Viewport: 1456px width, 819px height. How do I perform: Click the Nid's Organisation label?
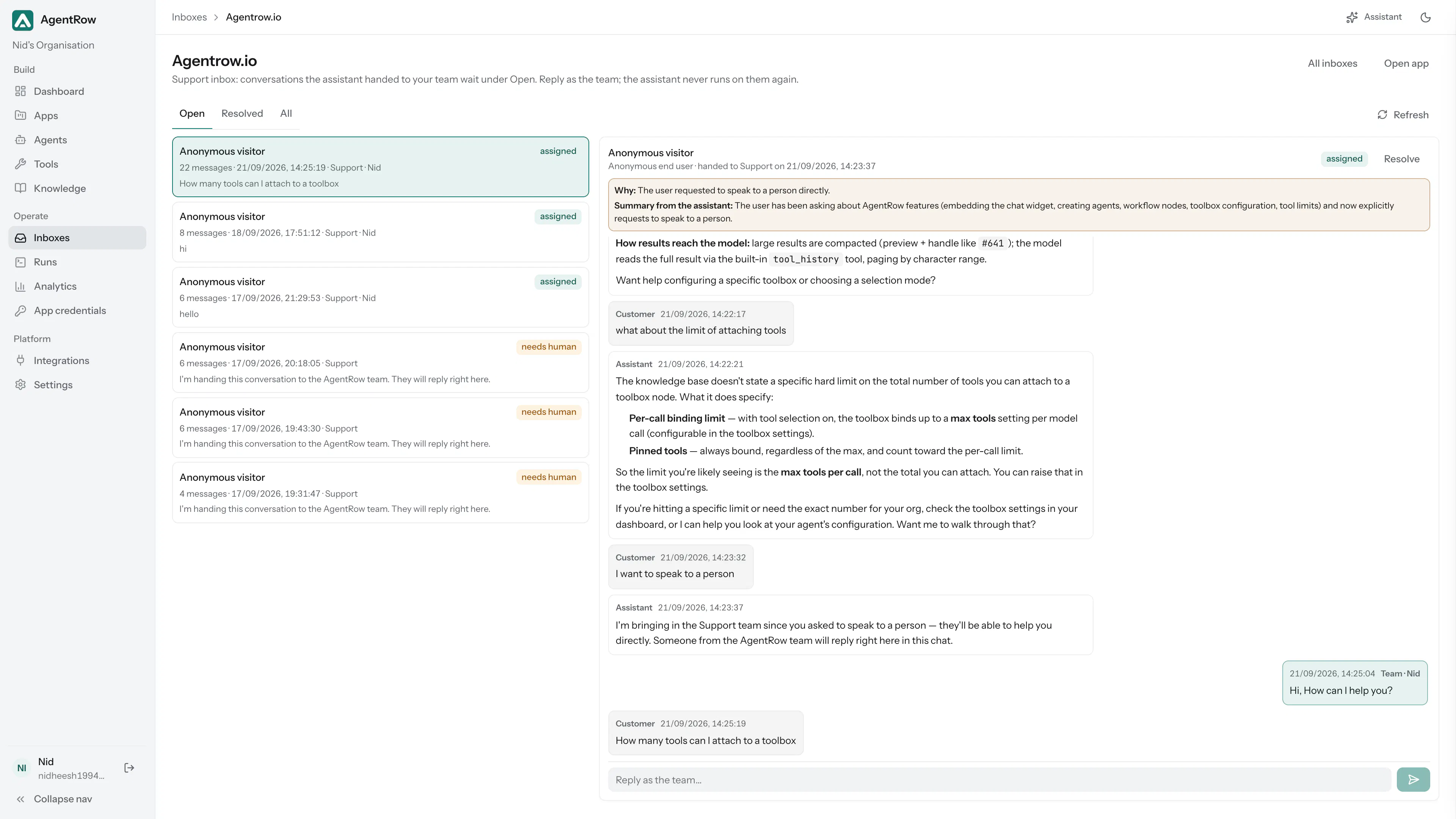pos(53,45)
